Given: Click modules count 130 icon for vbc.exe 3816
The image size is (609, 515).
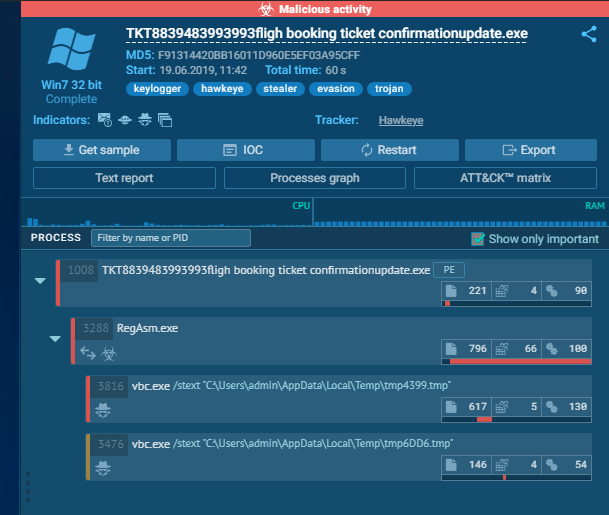Looking at the screenshot, I should [552, 407].
